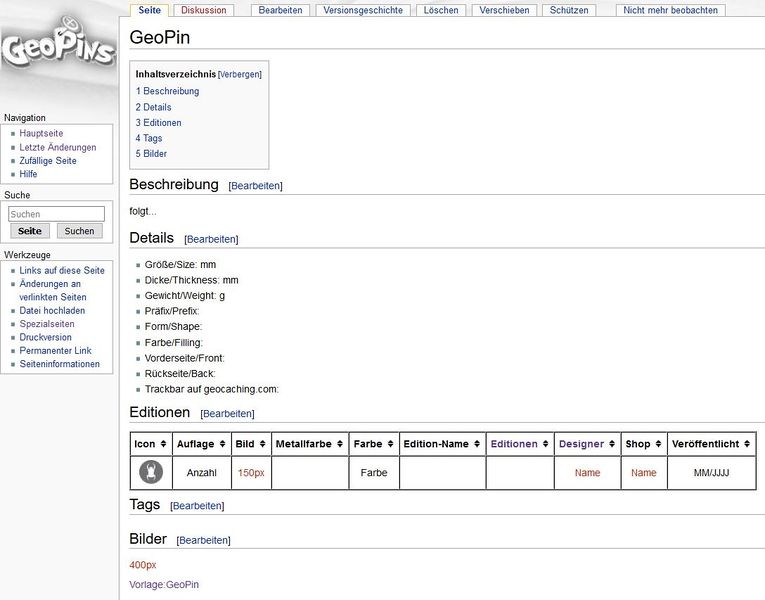Open the Diskussion tab
Screen dimensions: 765x600
204,10
